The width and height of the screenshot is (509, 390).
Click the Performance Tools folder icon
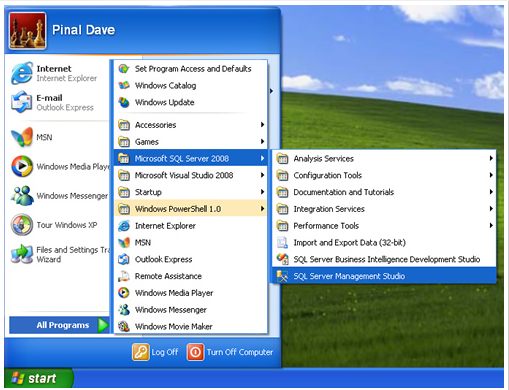[x=283, y=226]
